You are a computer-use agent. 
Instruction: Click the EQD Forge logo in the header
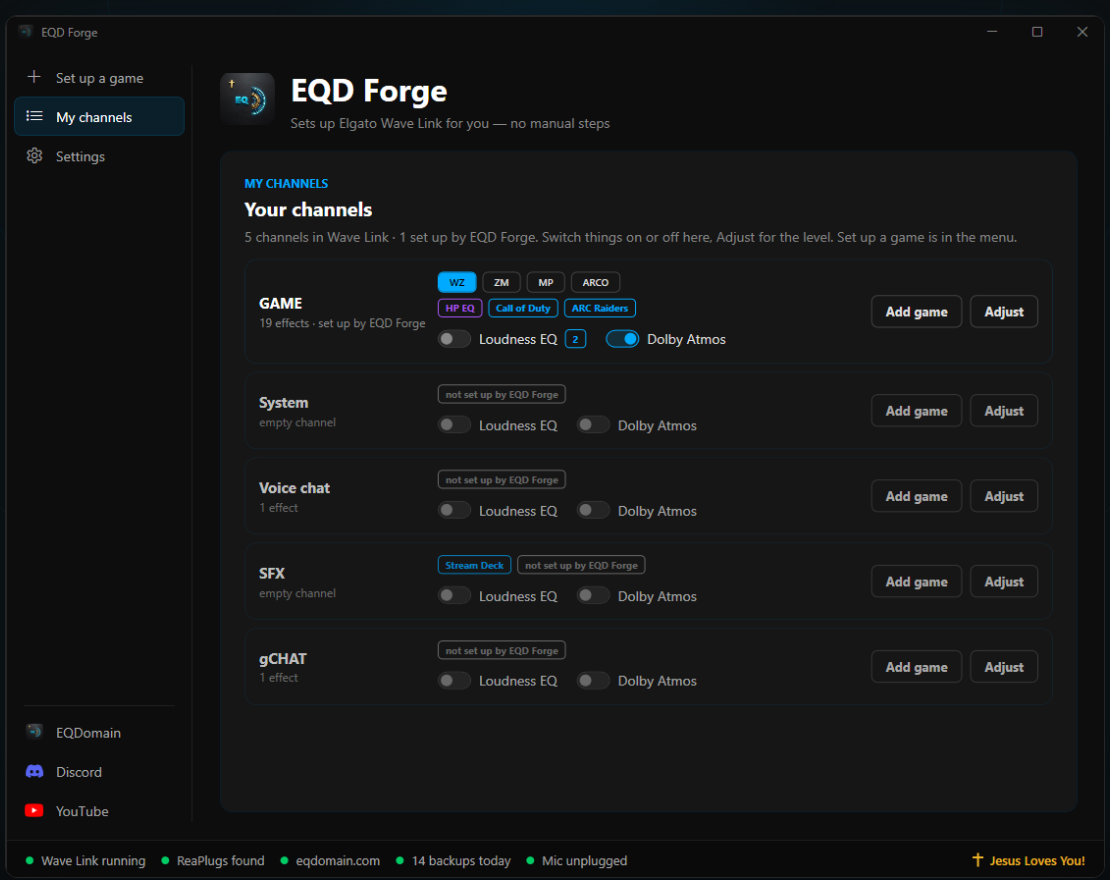pos(247,99)
